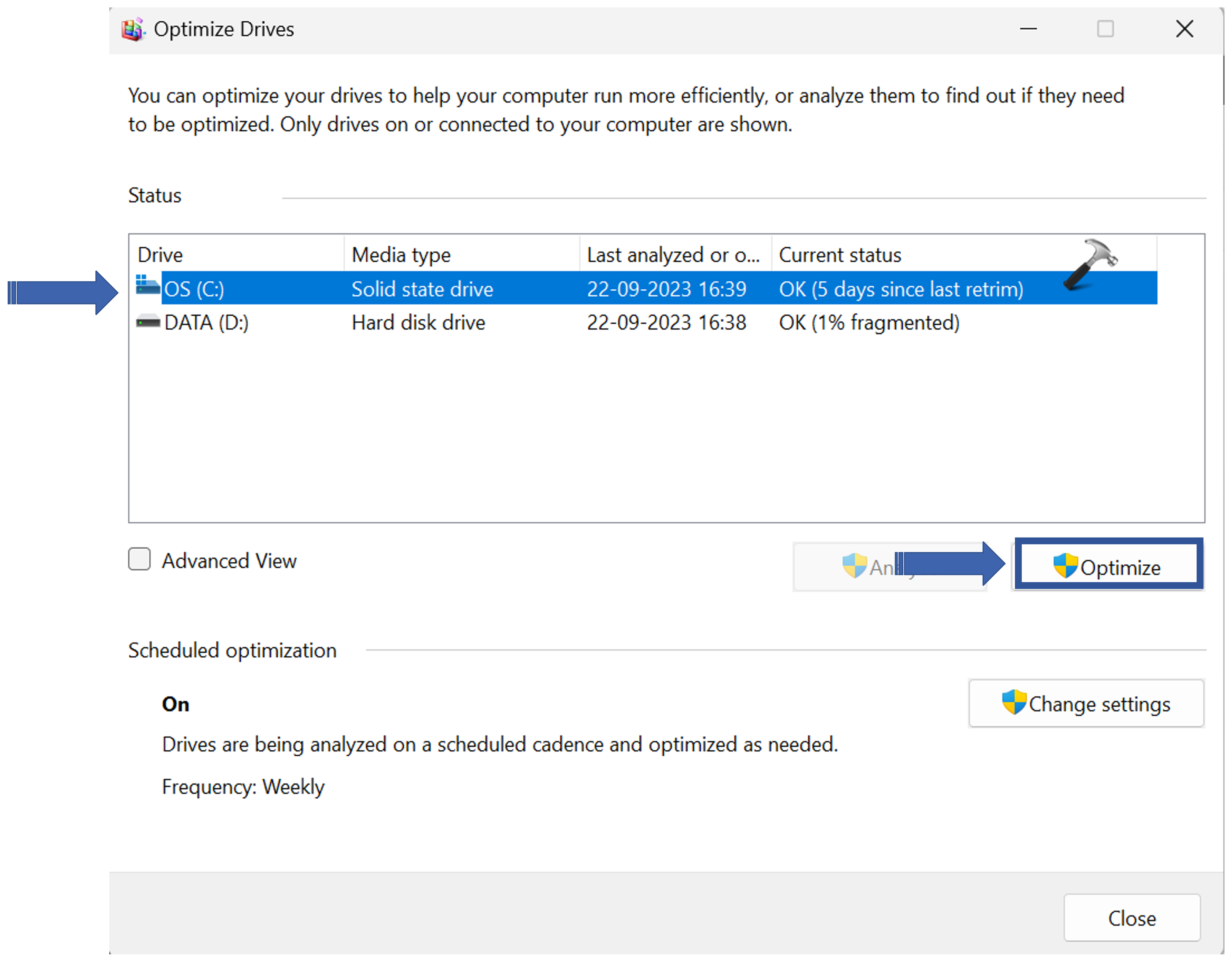This screenshot has width=1232, height=962.
Task: Click shield icon on Analyze button
Action: 855,566
